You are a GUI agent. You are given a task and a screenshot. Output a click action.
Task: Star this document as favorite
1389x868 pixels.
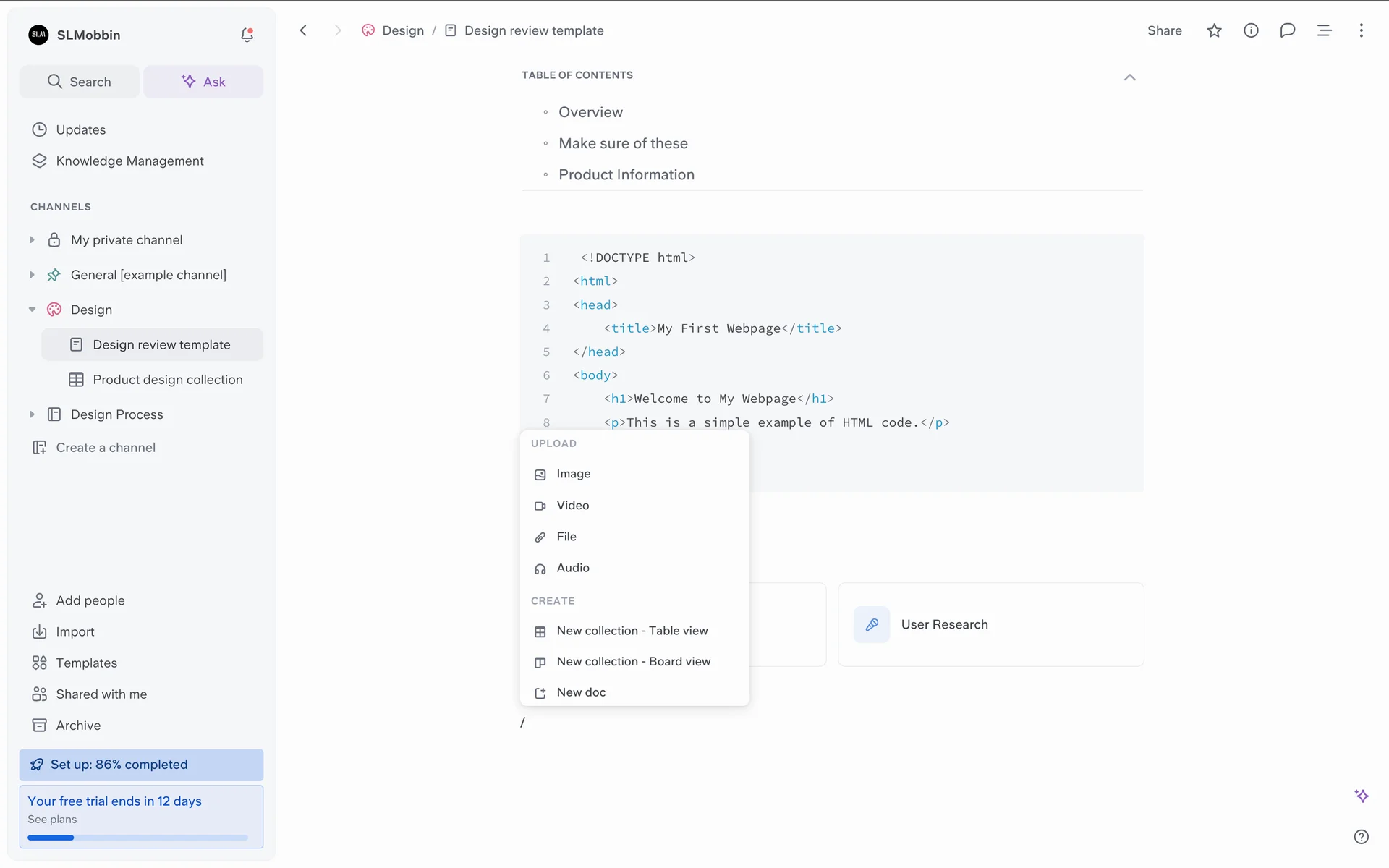(1214, 30)
